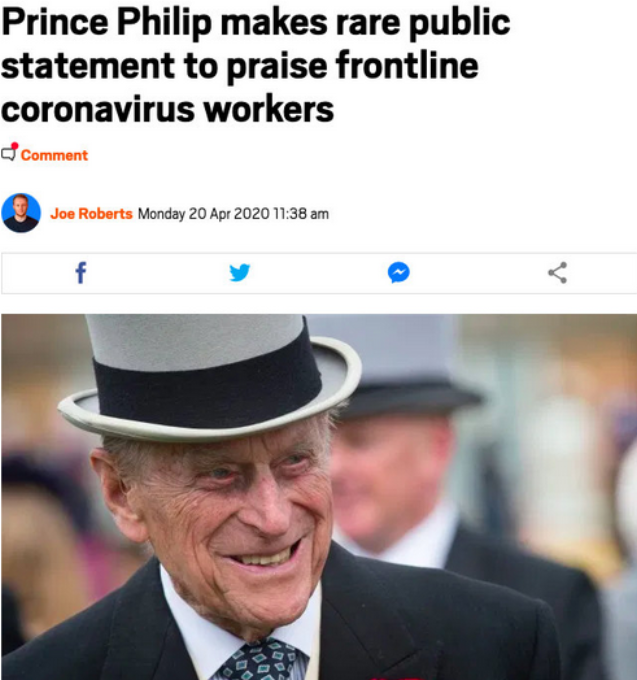The height and width of the screenshot is (680, 637).
Task: Open the generic share options icon
Action: (x=557, y=272)
